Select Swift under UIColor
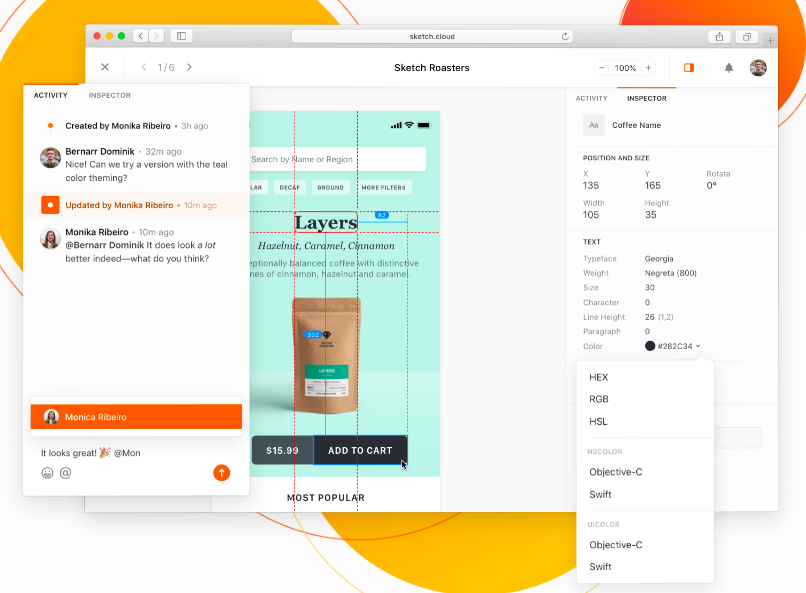Viewport: 806px width, 593px height. click(600, 567)
